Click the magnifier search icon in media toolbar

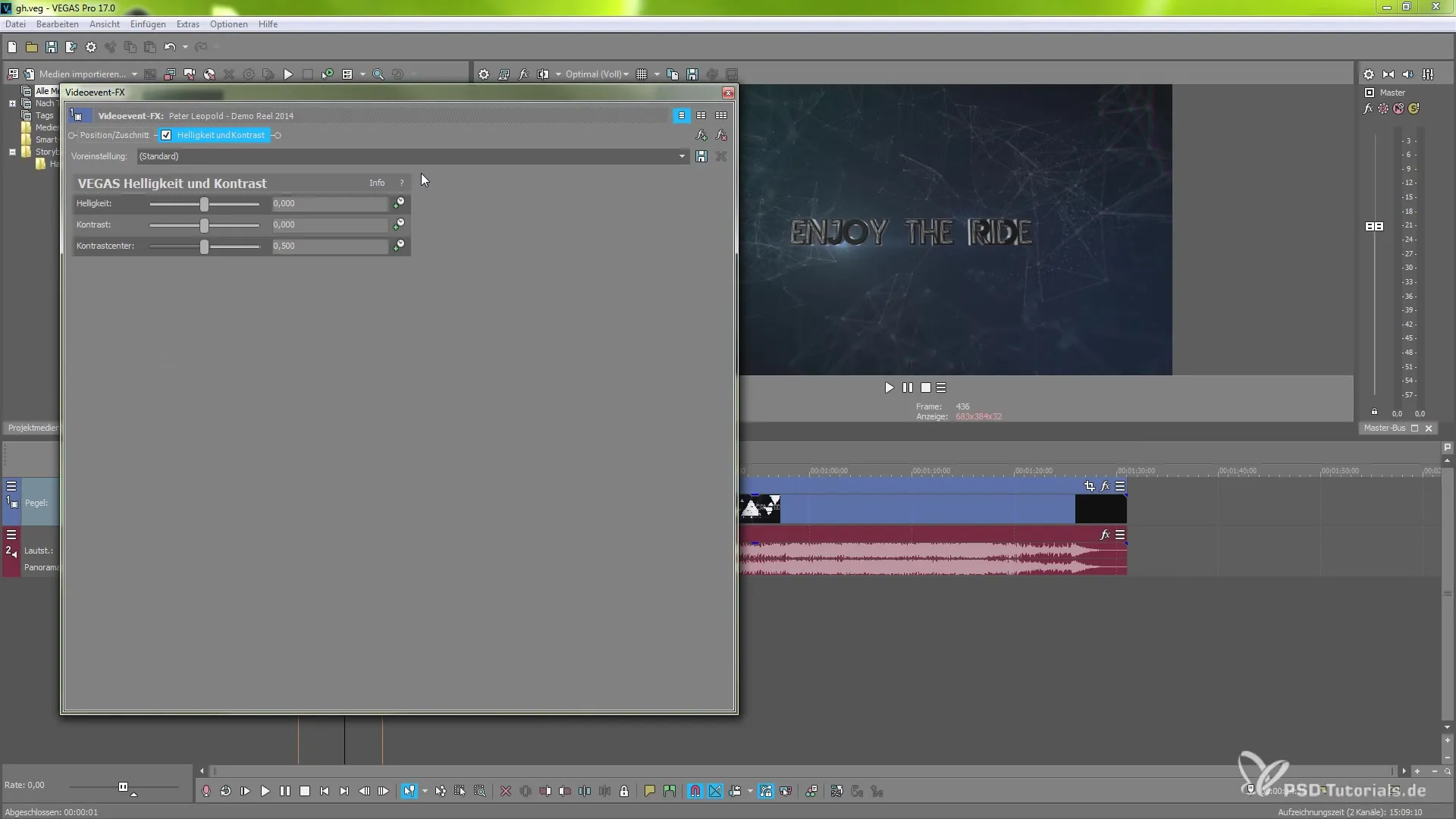point(378,74)
